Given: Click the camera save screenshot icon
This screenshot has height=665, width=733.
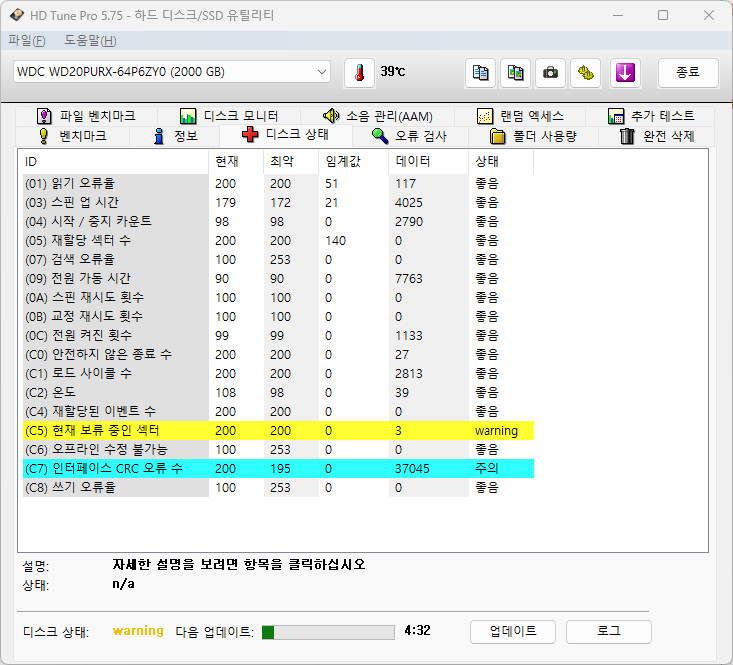Looking at the screenshot, I should (x=550, y=73).
